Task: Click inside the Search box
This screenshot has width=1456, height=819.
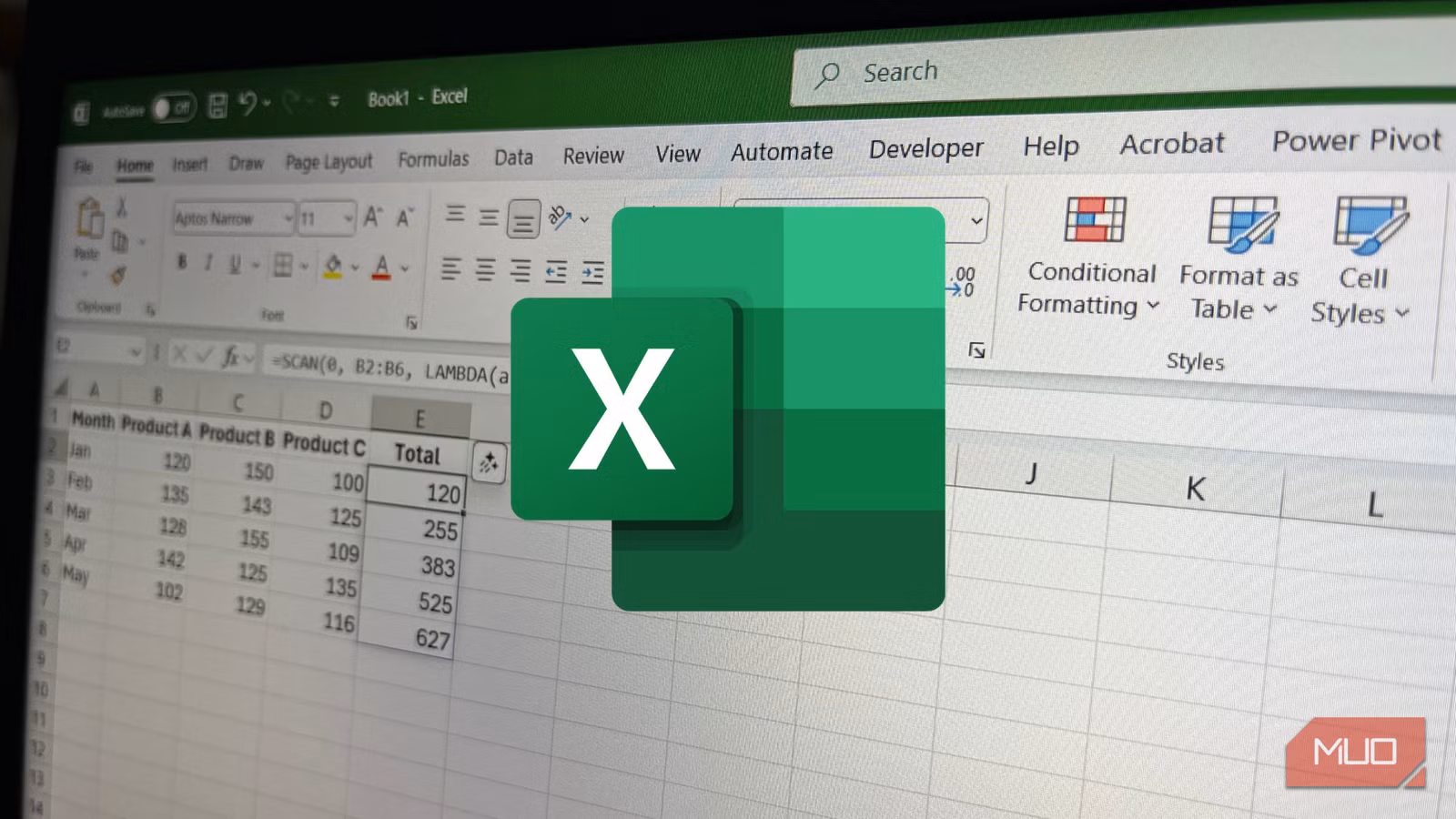Action: click(x=1092, y=71)
